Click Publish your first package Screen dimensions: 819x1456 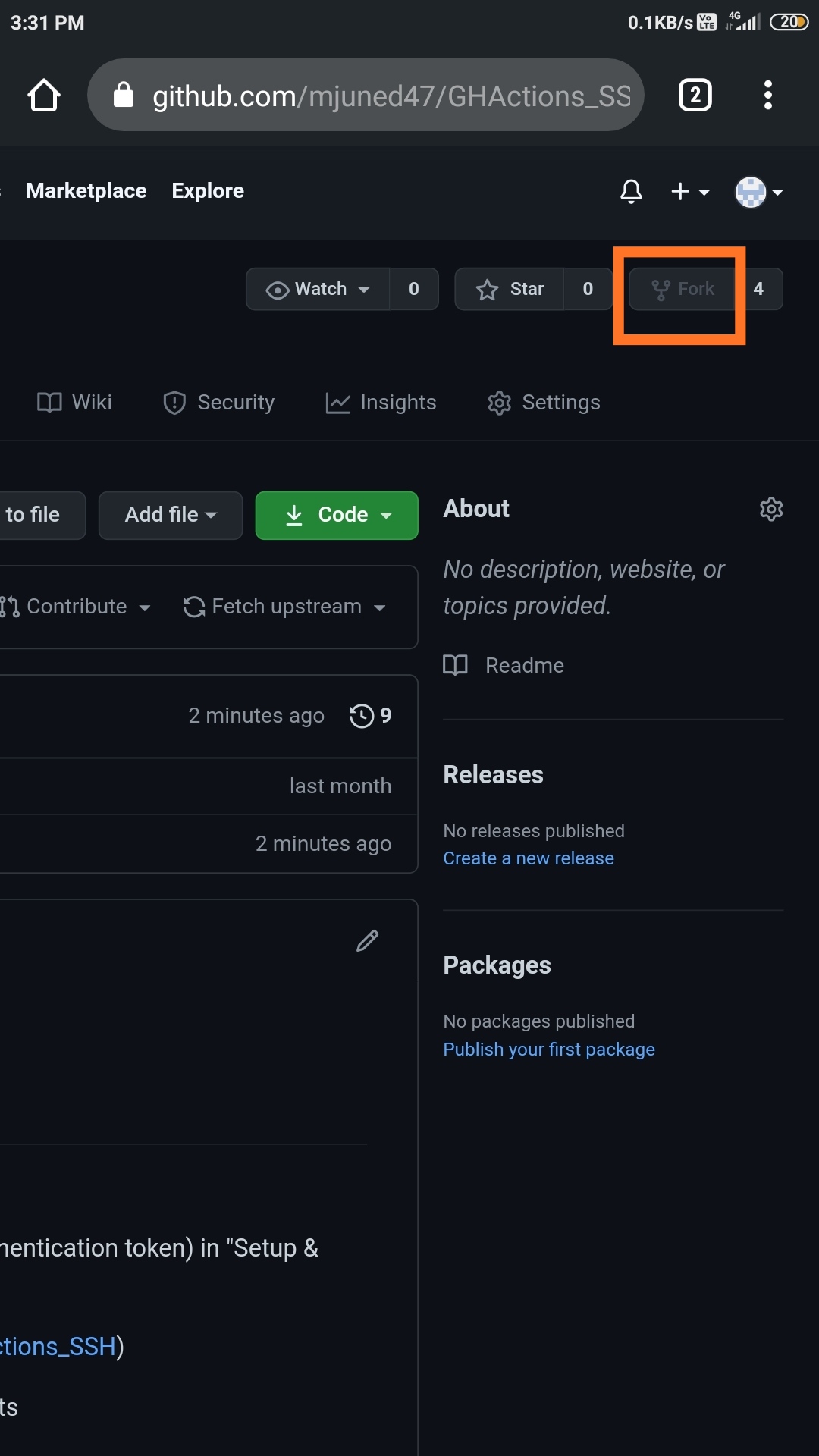[x=549, y=1050]
